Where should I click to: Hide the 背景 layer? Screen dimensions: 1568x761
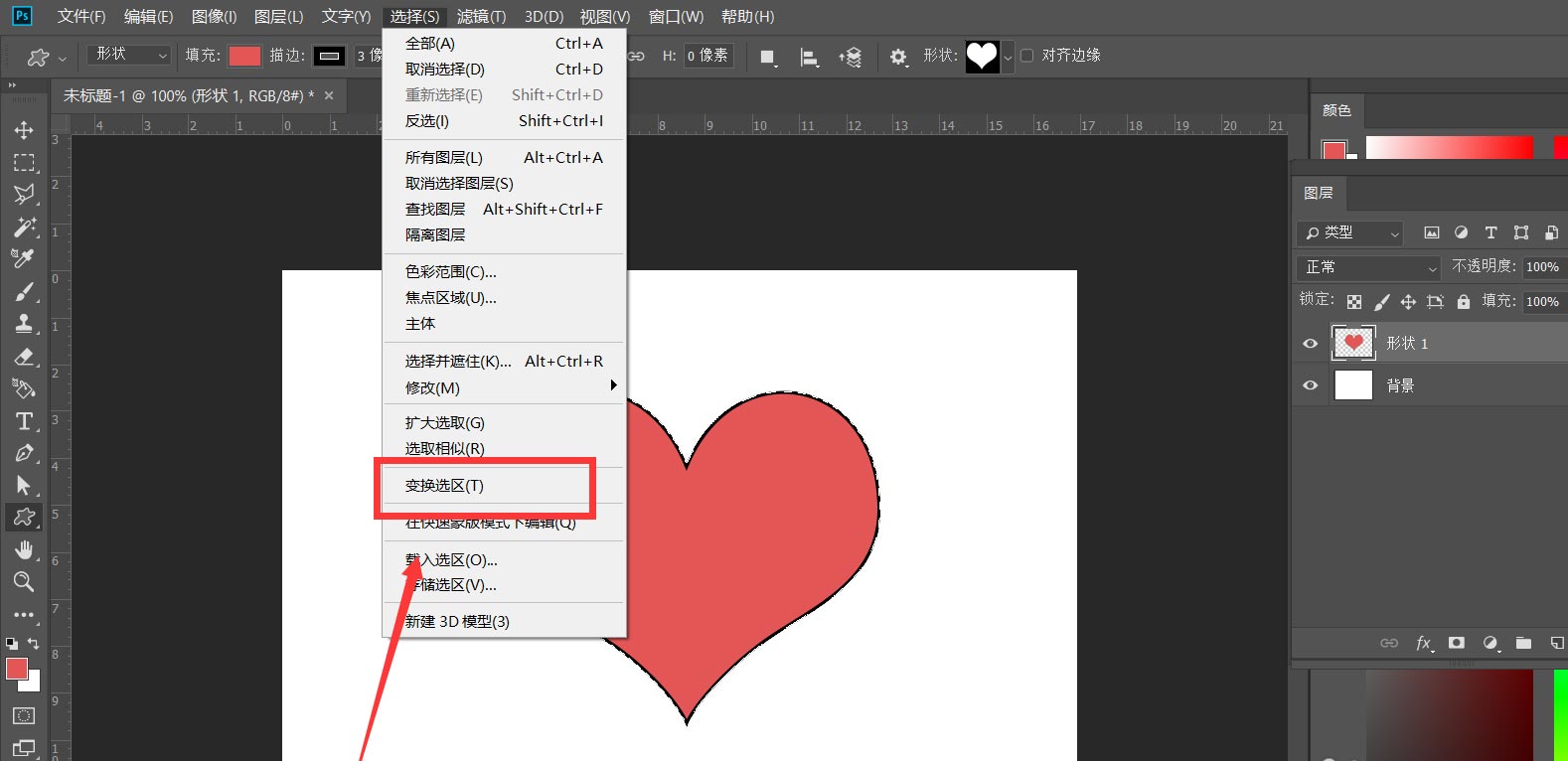point(1311,385)
